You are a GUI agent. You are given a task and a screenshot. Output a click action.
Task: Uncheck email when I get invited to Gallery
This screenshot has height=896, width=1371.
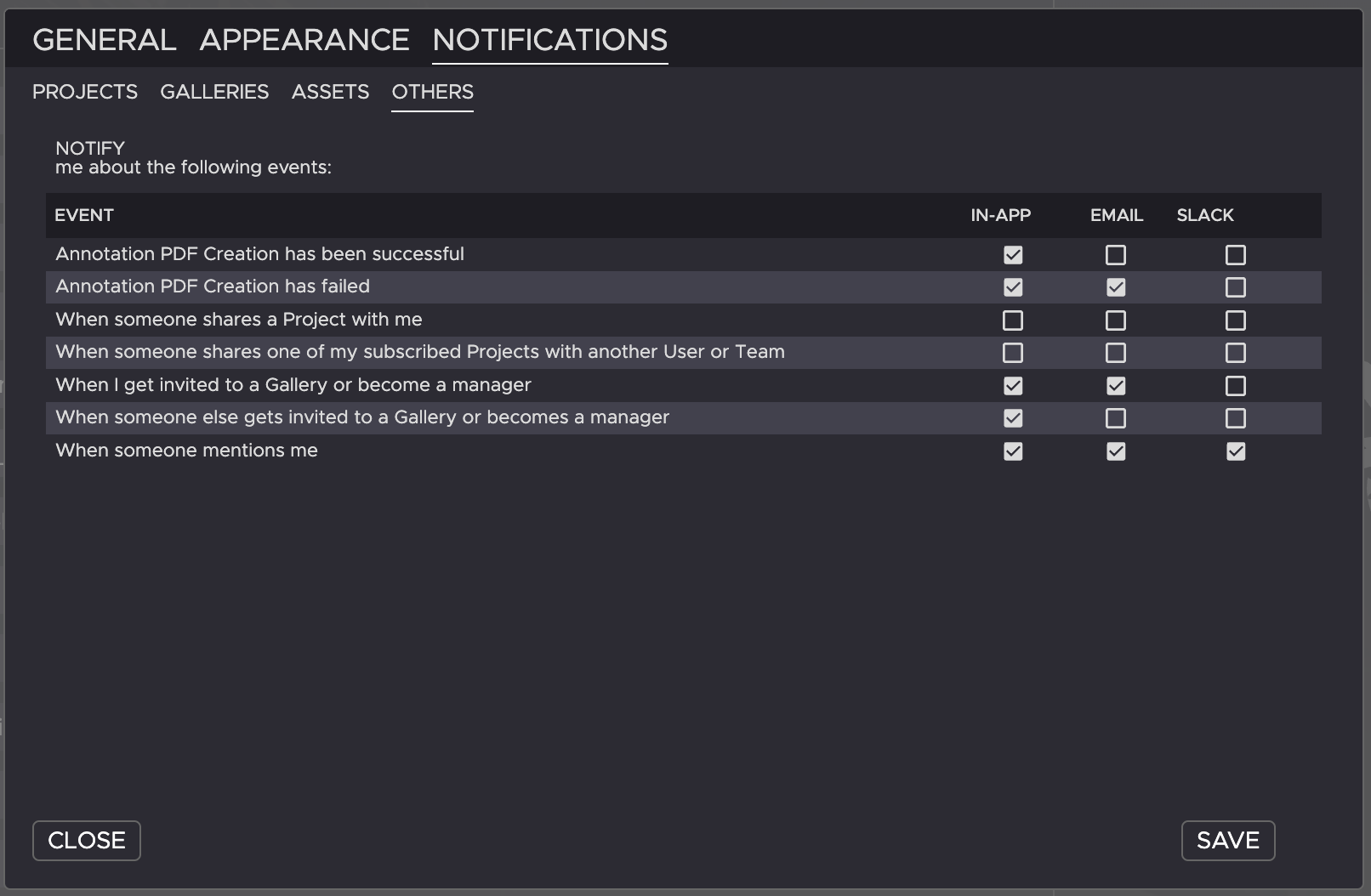1116,386
